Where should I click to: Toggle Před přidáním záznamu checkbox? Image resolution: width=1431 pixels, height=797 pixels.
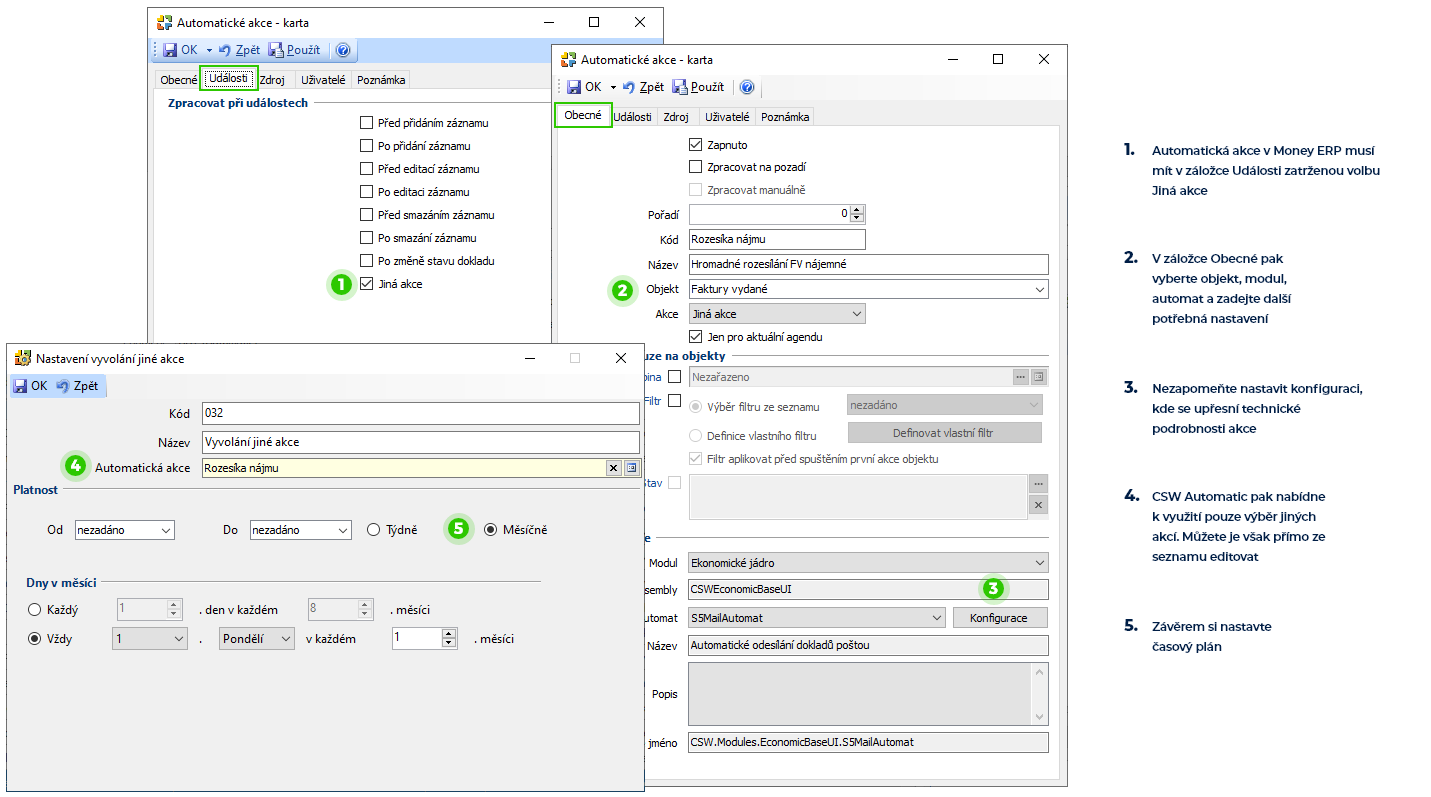[366, 123]
